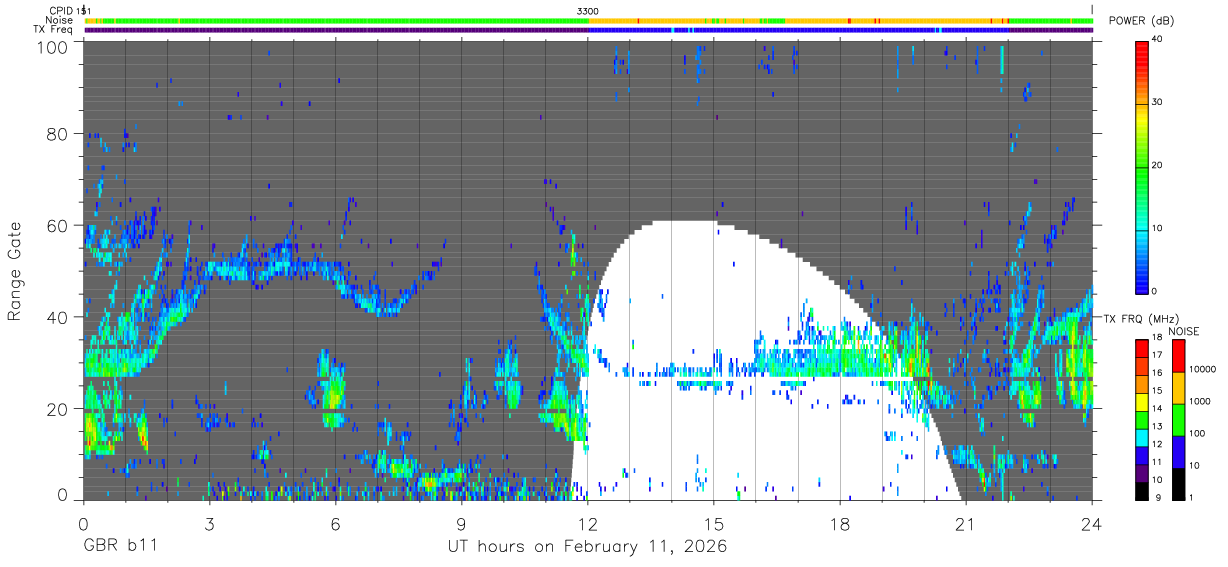Click the 9 tick on UT hours axis
This screenshot has height=567, width=1228.
tap(462, 524)
